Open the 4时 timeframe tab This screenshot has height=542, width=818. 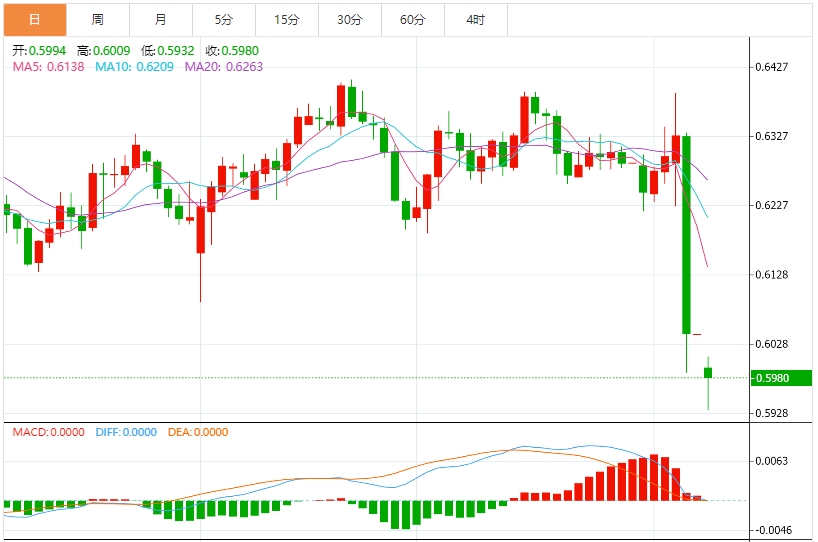476,20
